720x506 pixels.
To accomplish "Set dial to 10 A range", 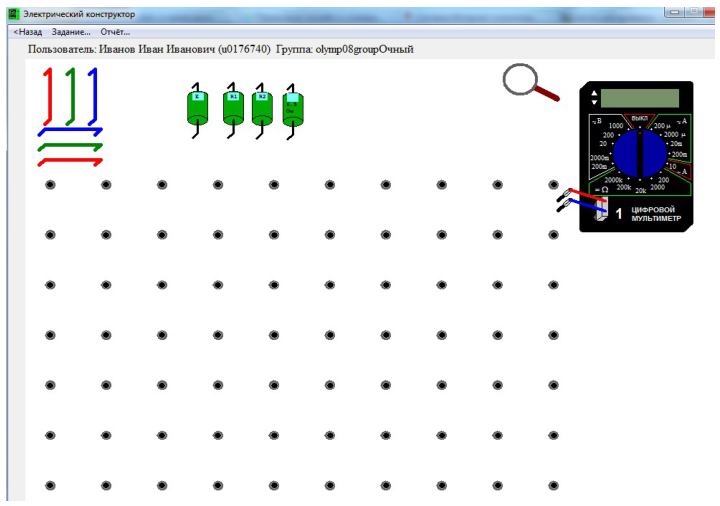I will [x=672, y=166].
